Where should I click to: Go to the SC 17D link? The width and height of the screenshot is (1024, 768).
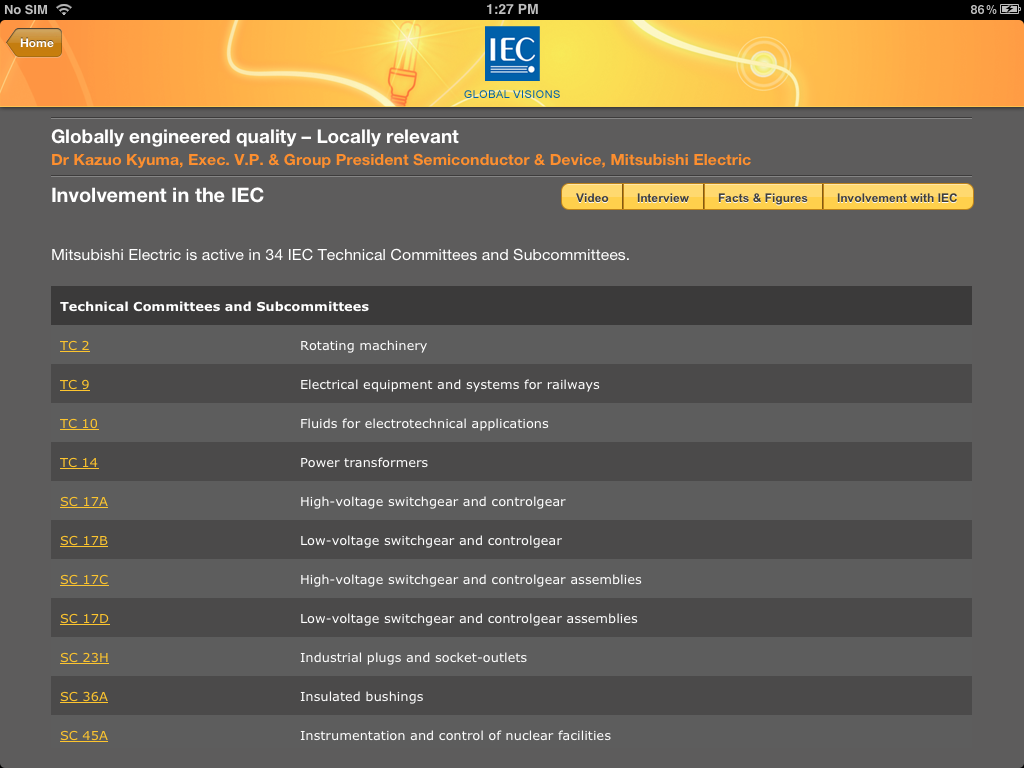point(85,619)
